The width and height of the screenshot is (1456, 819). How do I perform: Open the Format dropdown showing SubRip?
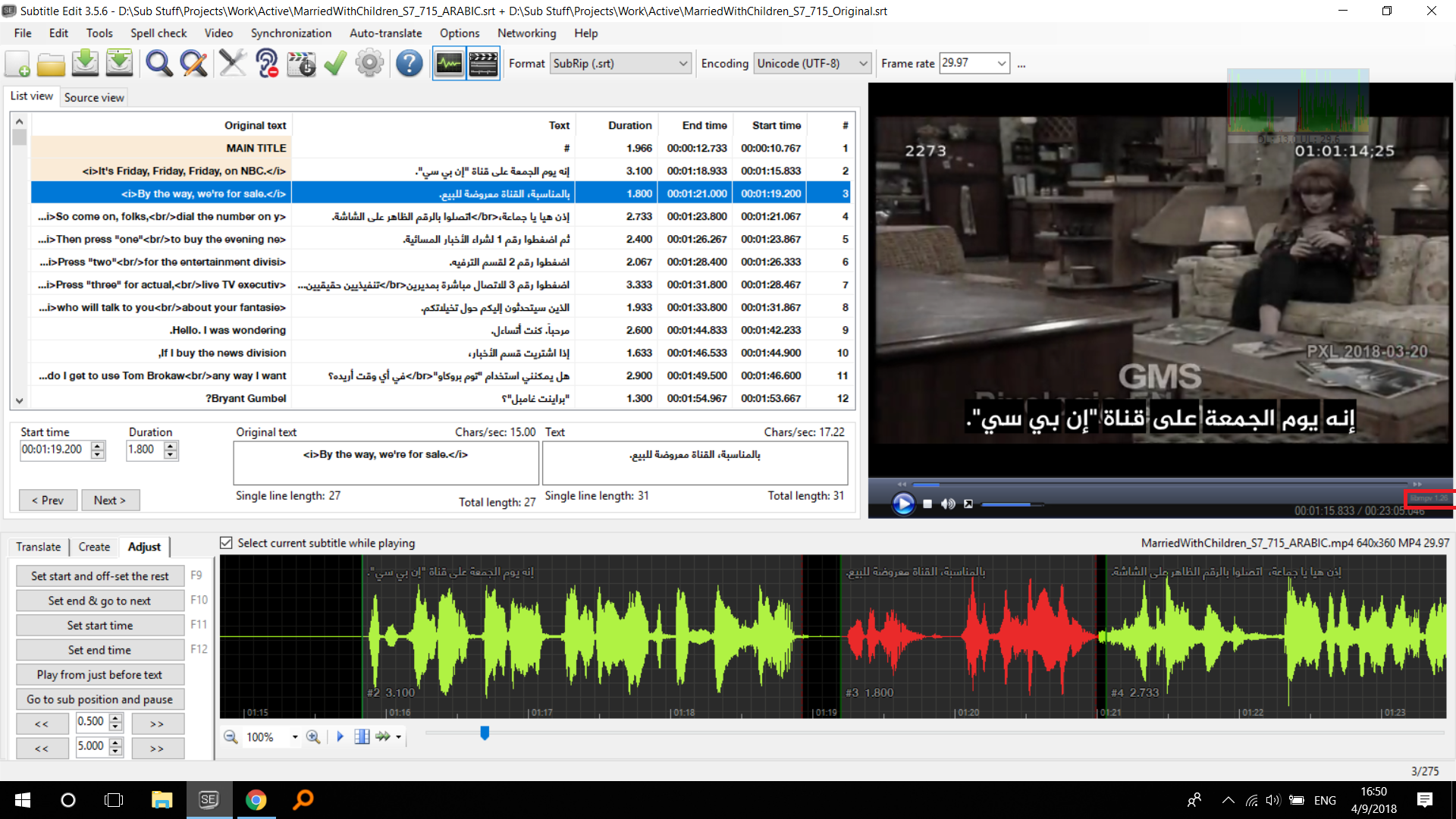(x=620, y=64)
